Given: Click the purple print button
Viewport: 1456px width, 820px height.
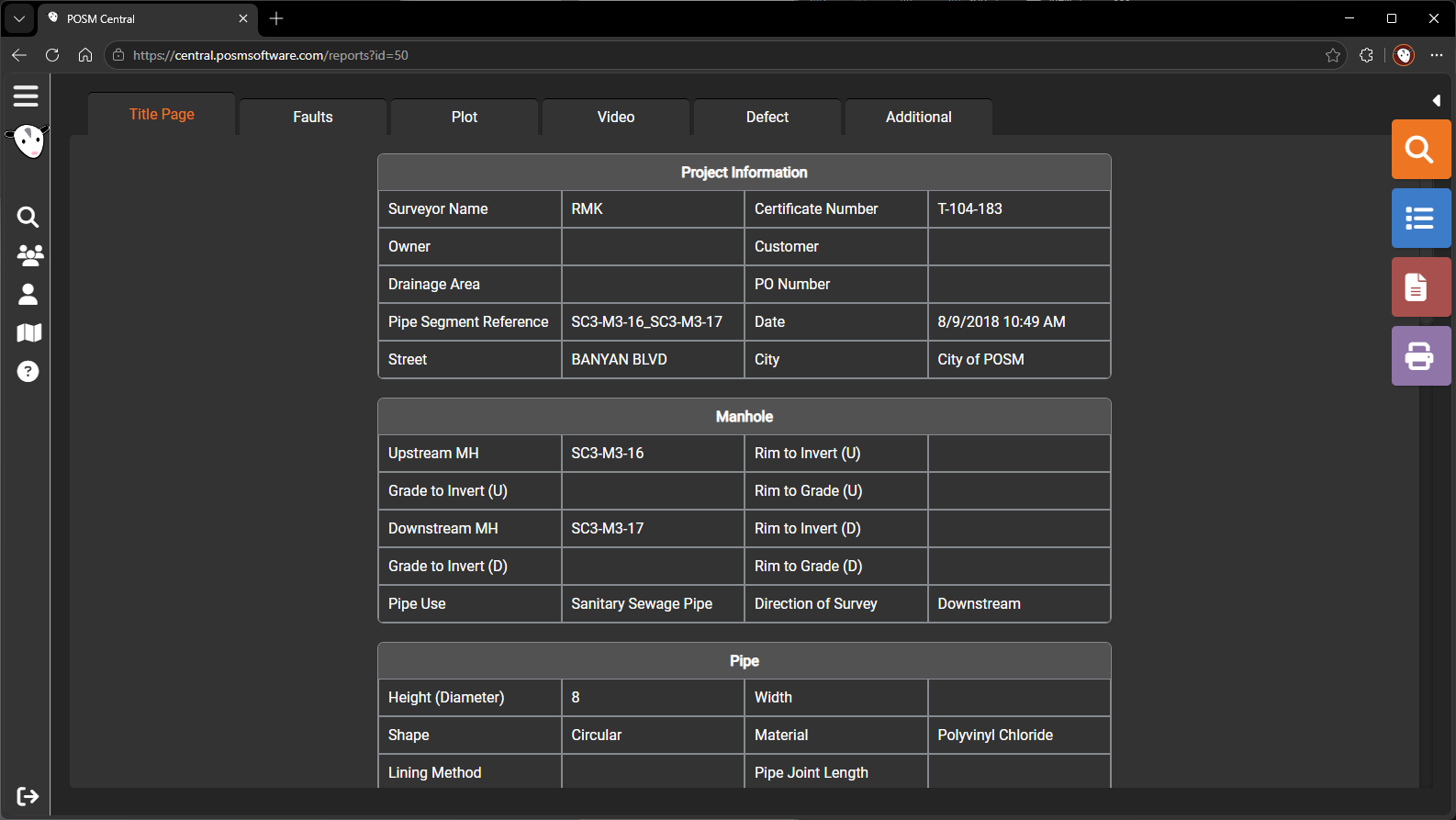Looking at the screenshot, I should pyautogui.click(x=1421, y=355).
